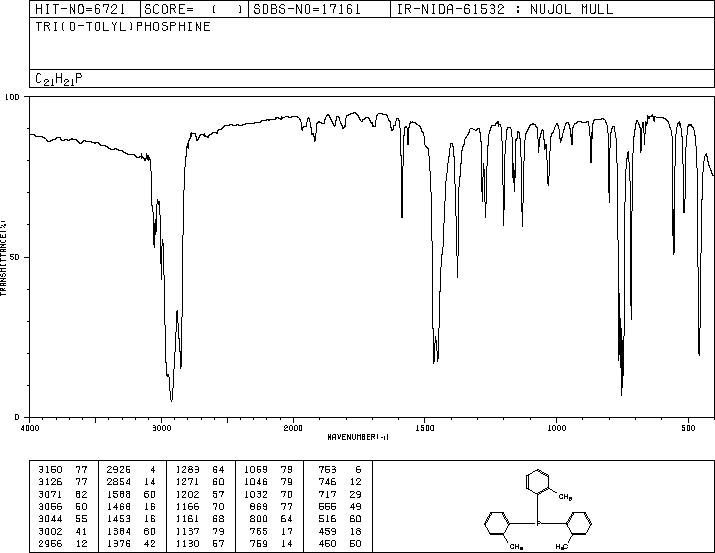Click the 500 wavenumber axis label
715x553 pixels.
tap(688, 428)
